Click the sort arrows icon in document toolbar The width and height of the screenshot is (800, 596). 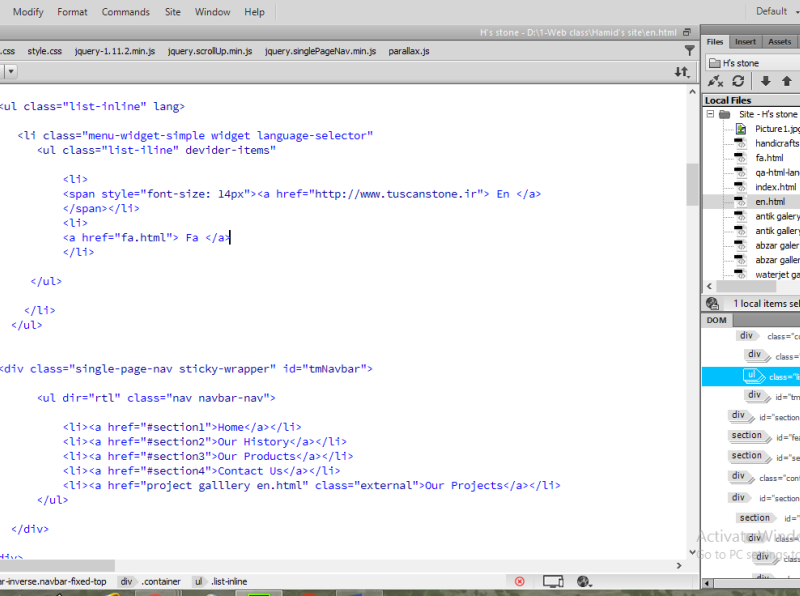click(x=682, y=72)
